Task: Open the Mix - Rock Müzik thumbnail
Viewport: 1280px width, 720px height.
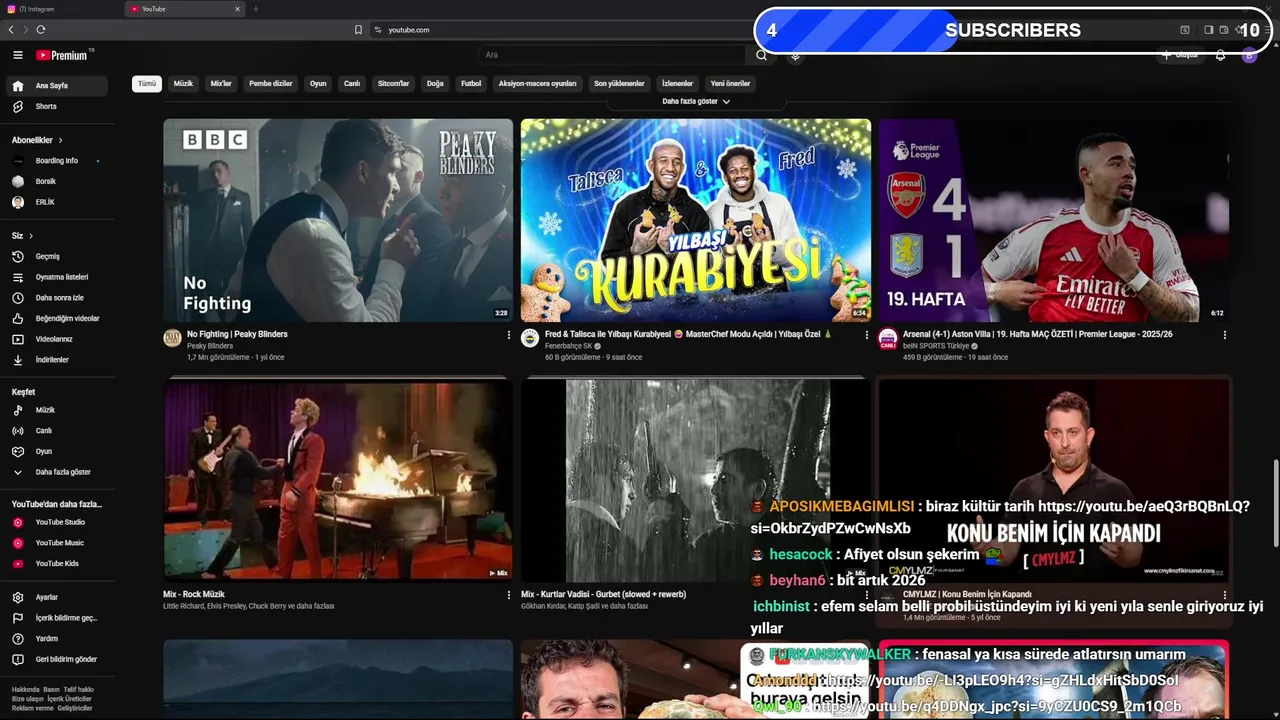Action: (x=338, y=480)
